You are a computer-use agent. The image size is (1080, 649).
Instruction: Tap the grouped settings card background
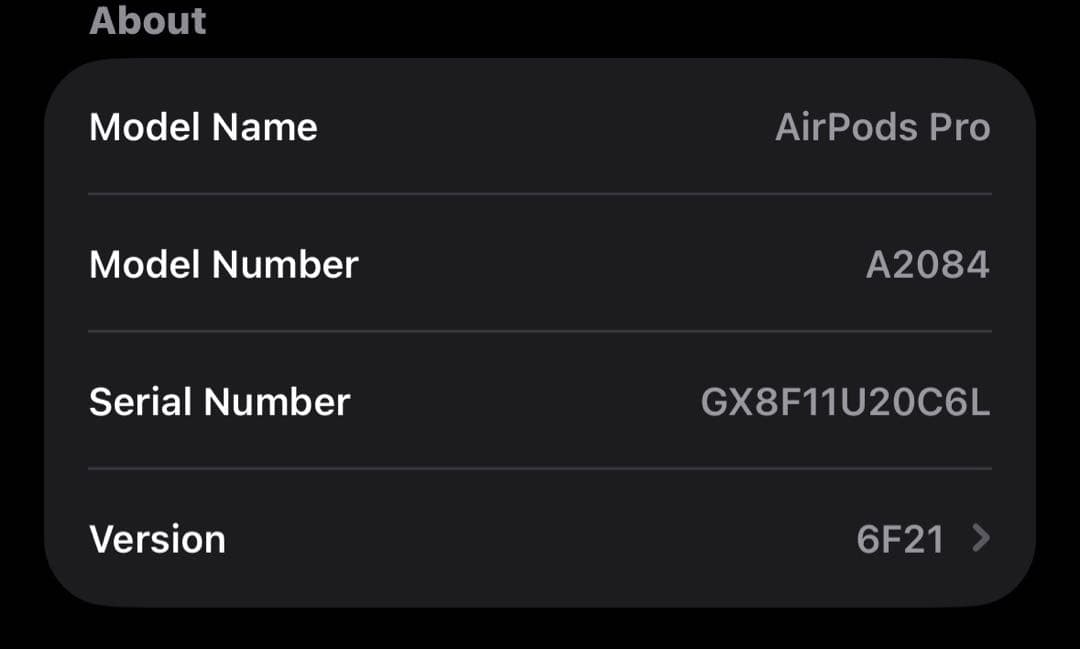coord(540,330)
